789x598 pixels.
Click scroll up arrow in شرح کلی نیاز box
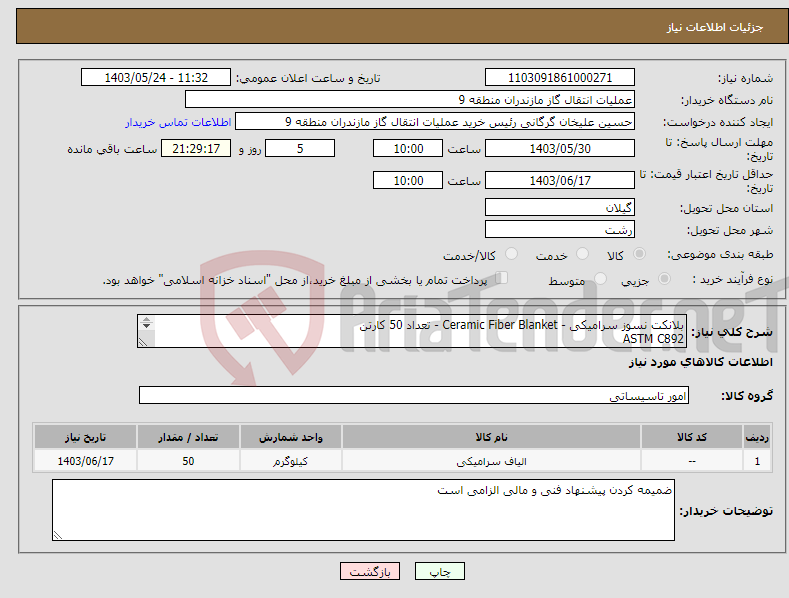[146, 320]
